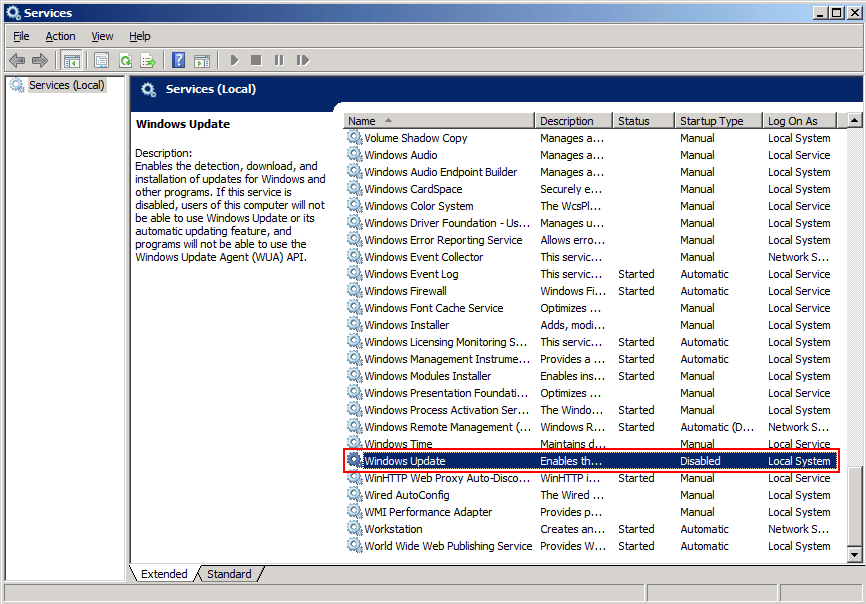This screenshot has width=866, height=604.
Task: Click 'The WcsPl...' description cell
Action: pos(571,206)
